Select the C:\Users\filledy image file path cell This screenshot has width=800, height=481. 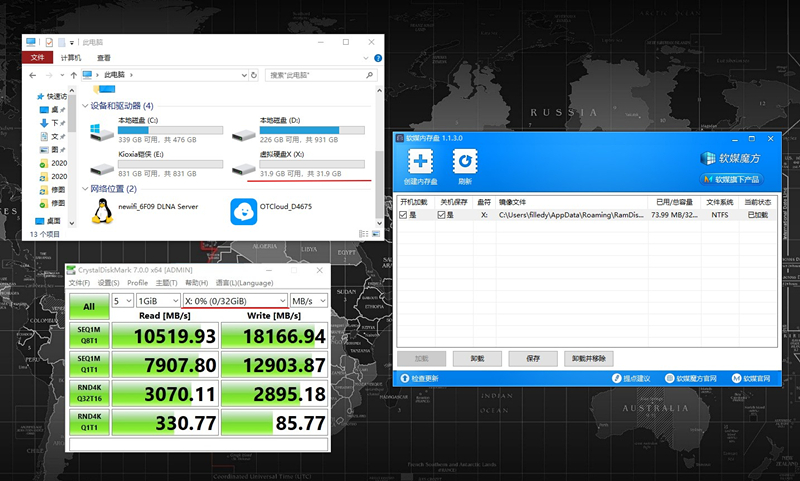coord(571,215)
